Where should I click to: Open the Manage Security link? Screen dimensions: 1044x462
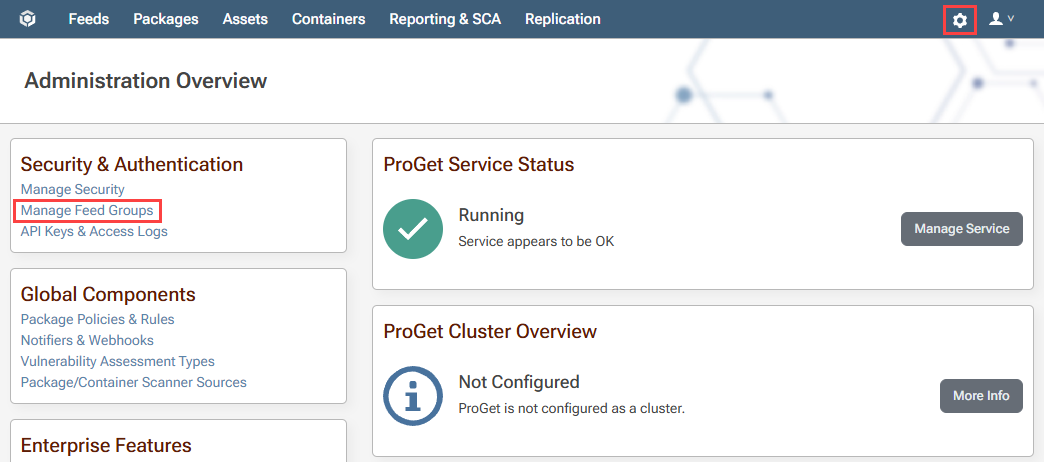[73, 190]
